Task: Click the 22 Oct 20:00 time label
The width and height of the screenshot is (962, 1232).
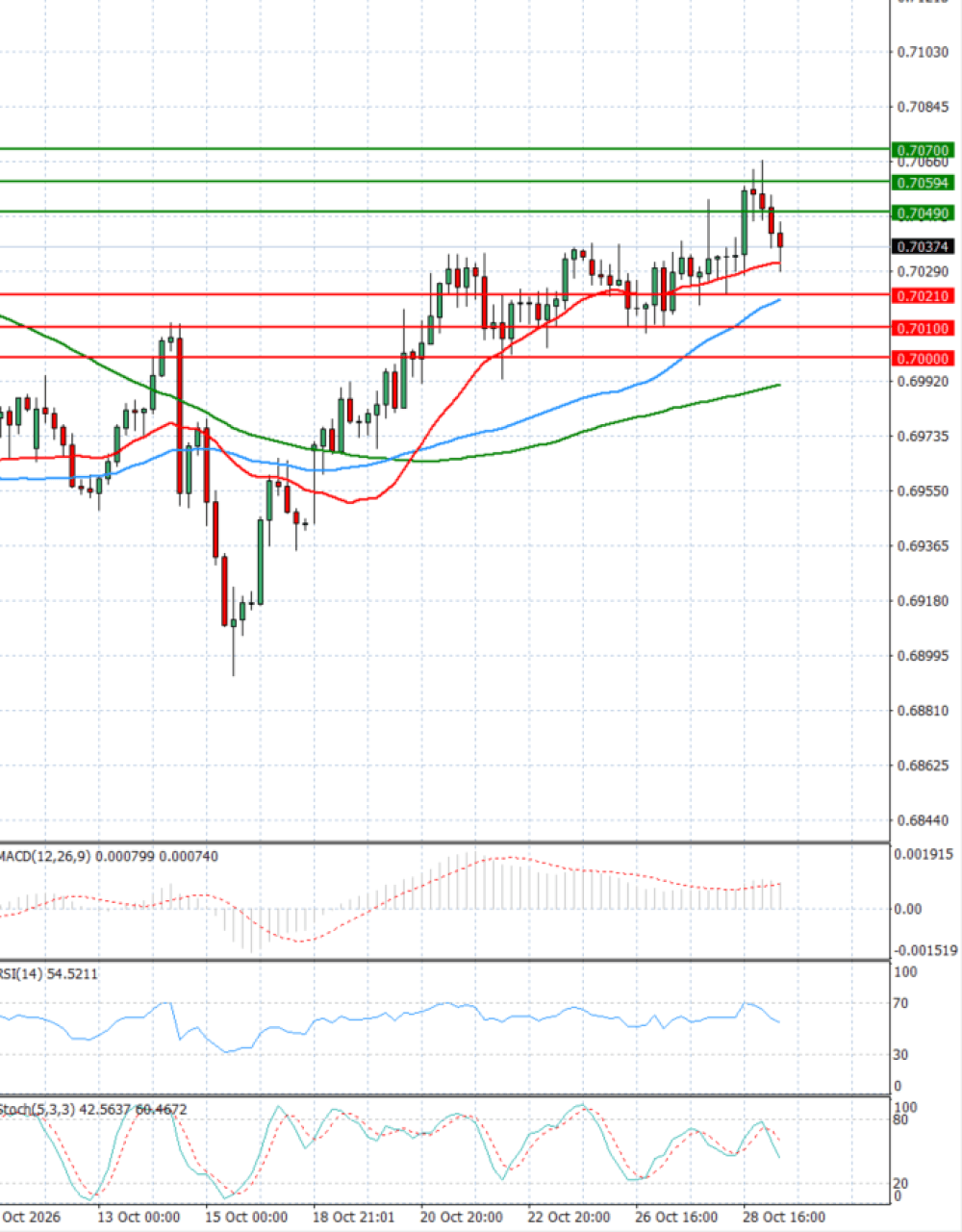Action: (x=570, y=1218)
